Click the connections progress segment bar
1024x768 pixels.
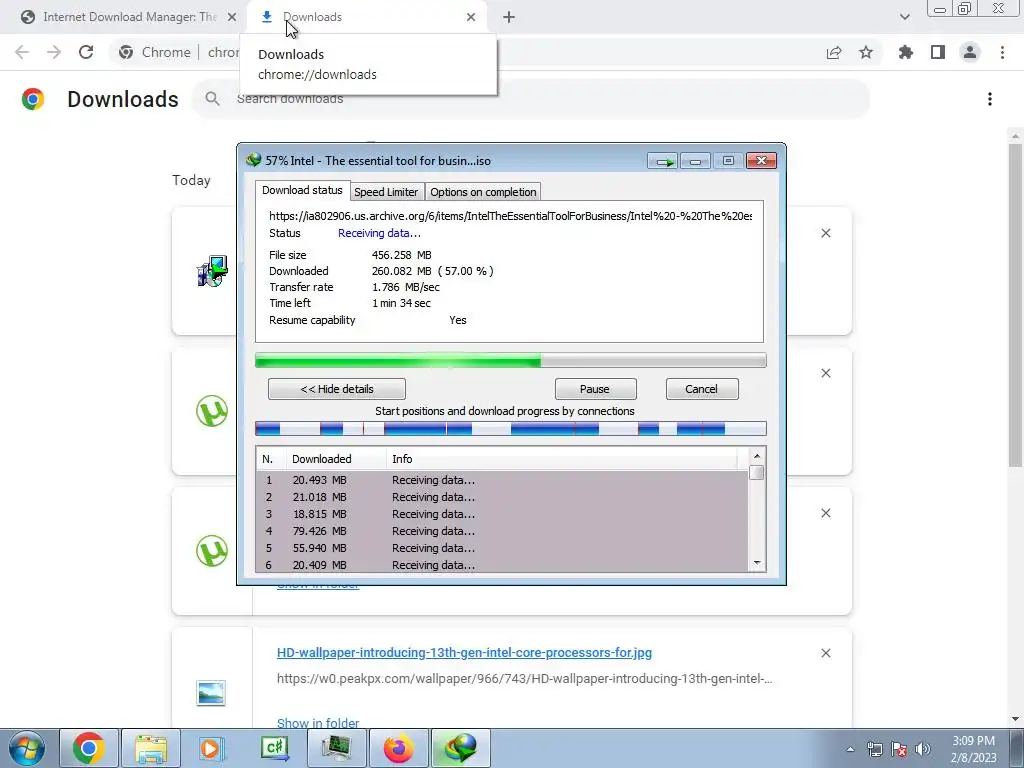511,429
